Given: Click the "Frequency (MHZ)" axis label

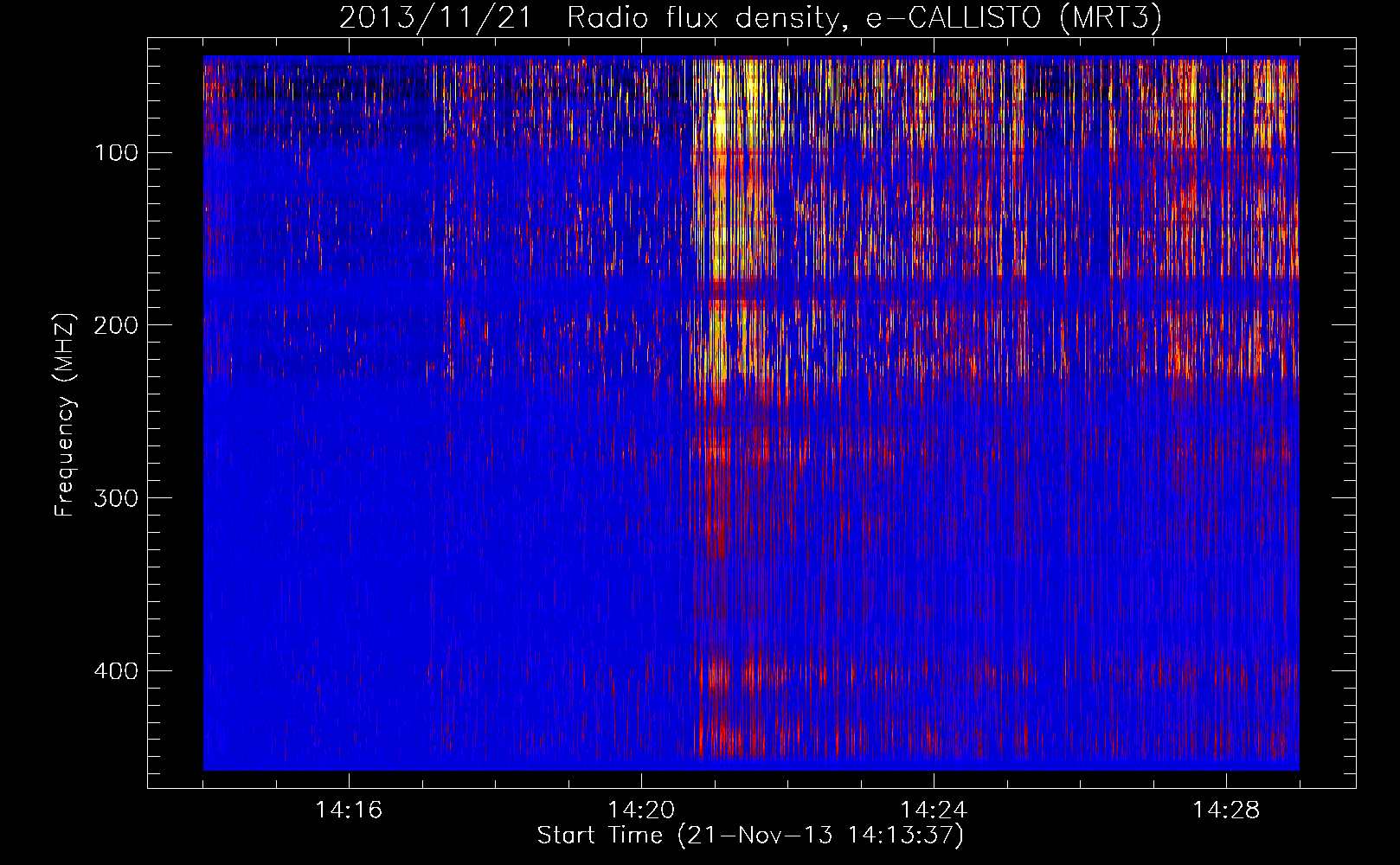Looking at the screenshot, I should [x=65, y=415].
